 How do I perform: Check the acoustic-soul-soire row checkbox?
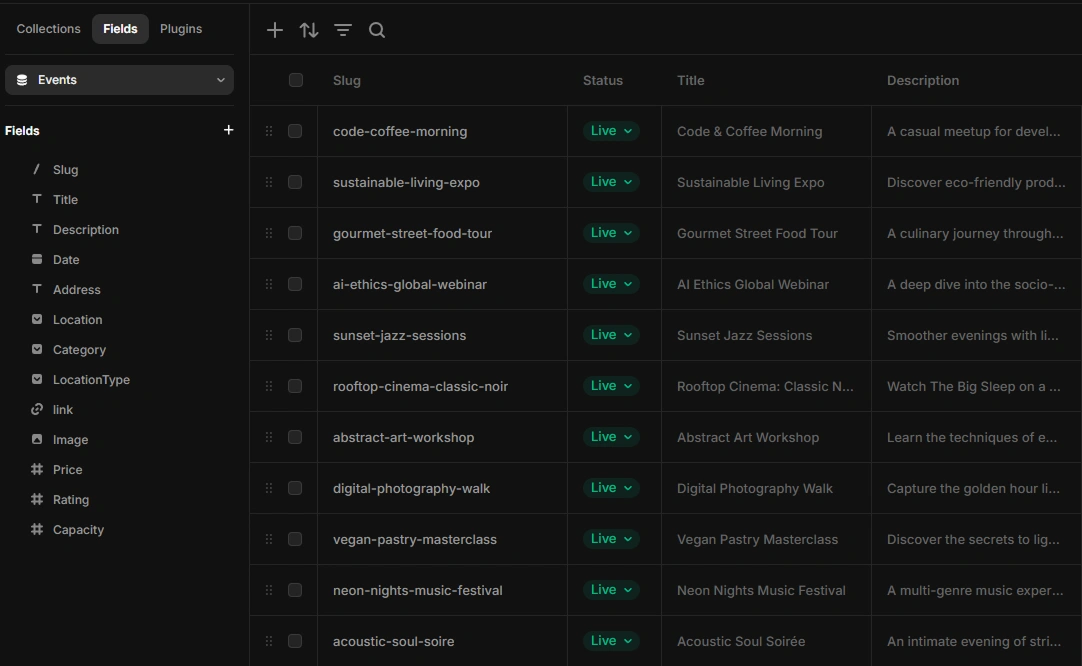[295, 641]
